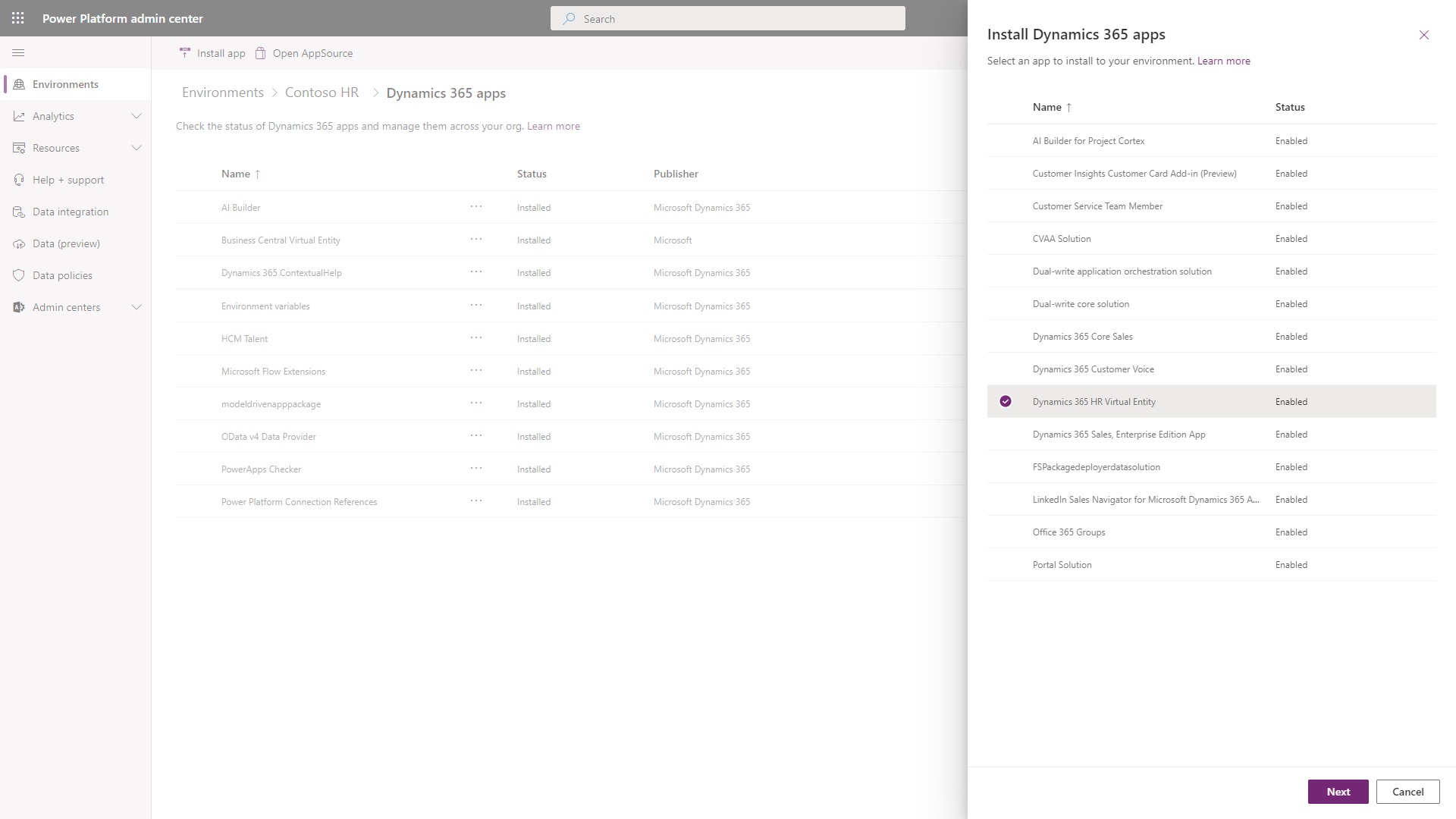The height and width of the screenshot is (819, 1456).
Task: Click the navigation hamburger menu icon
Action: click(18, 52)
